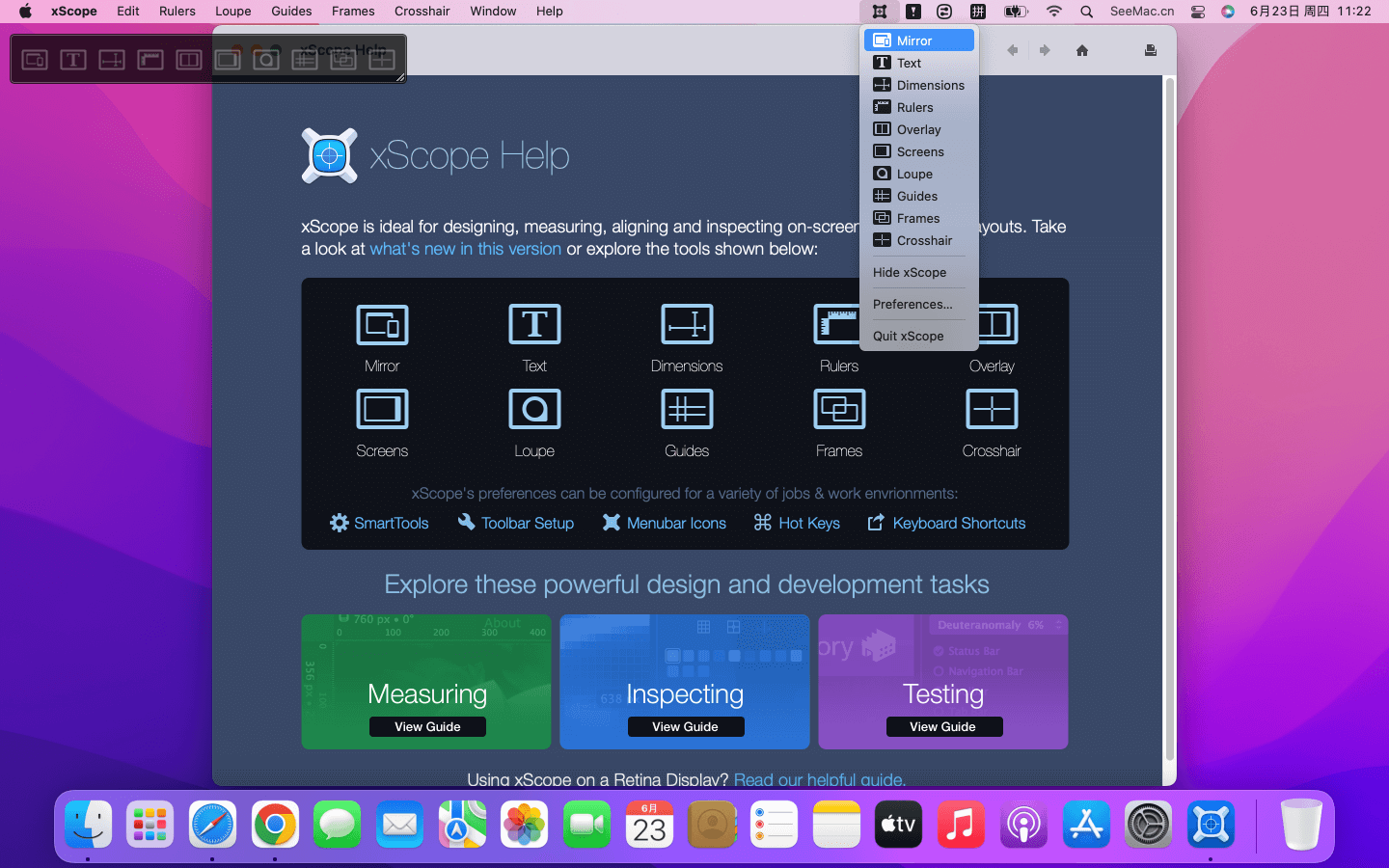Open Wi-Fi status in the menu bar
This screenshot has width=1389, height=868.
pyautogui.click(x=1054, y=12)
